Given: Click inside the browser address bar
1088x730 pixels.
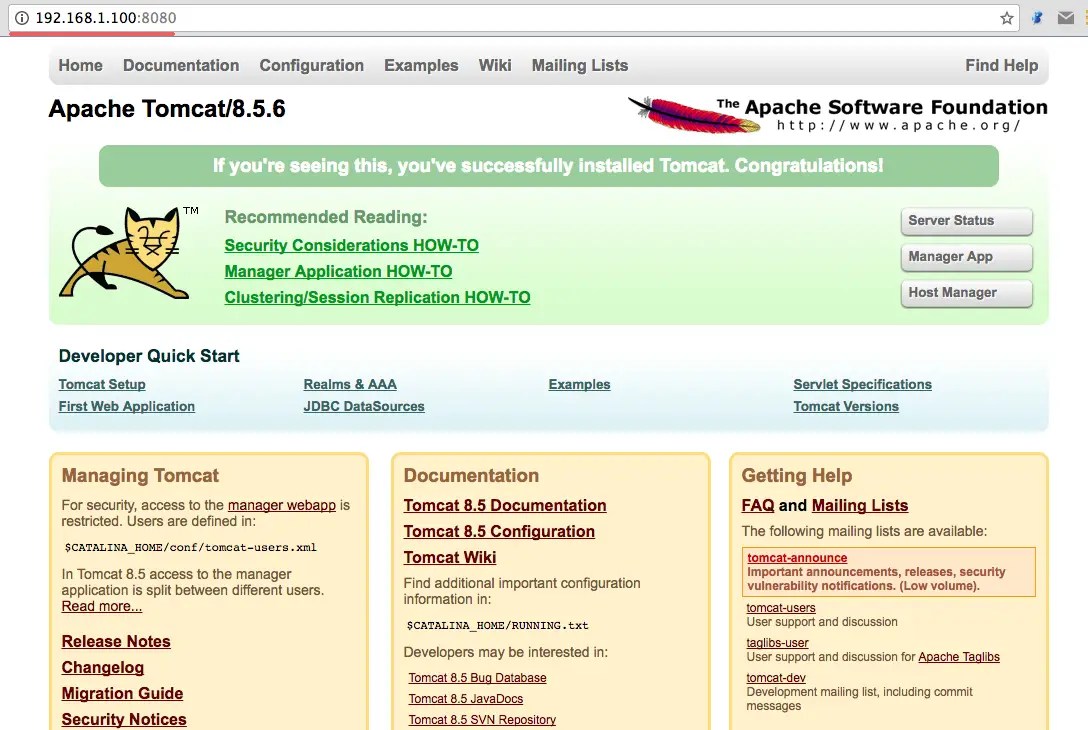Looking at the screenshot, I should click(x=400, y=17).
